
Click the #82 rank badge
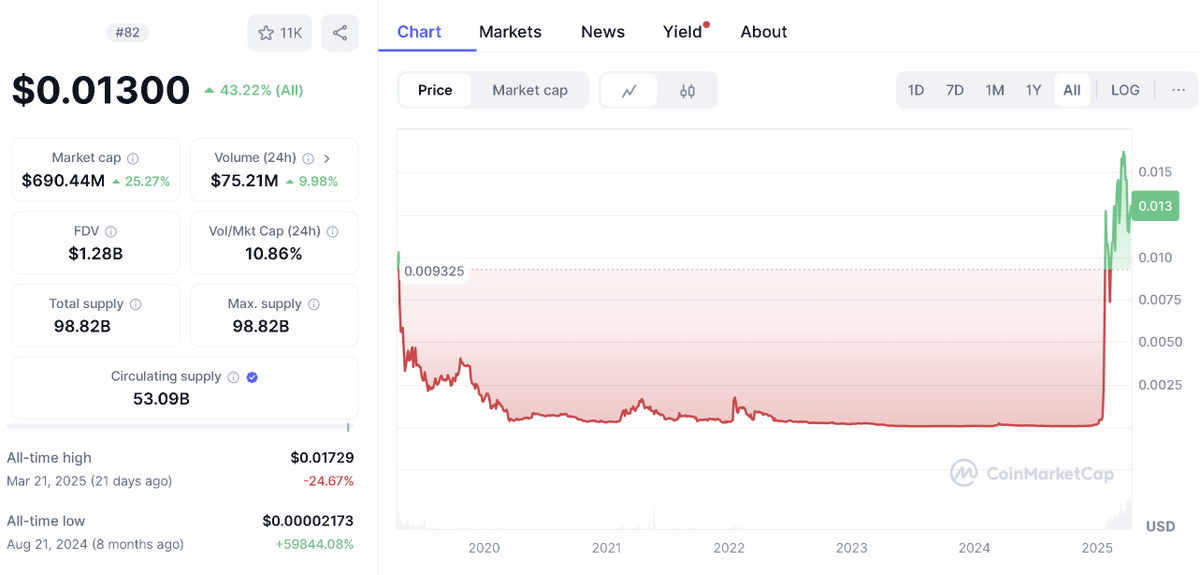point(125,33)
